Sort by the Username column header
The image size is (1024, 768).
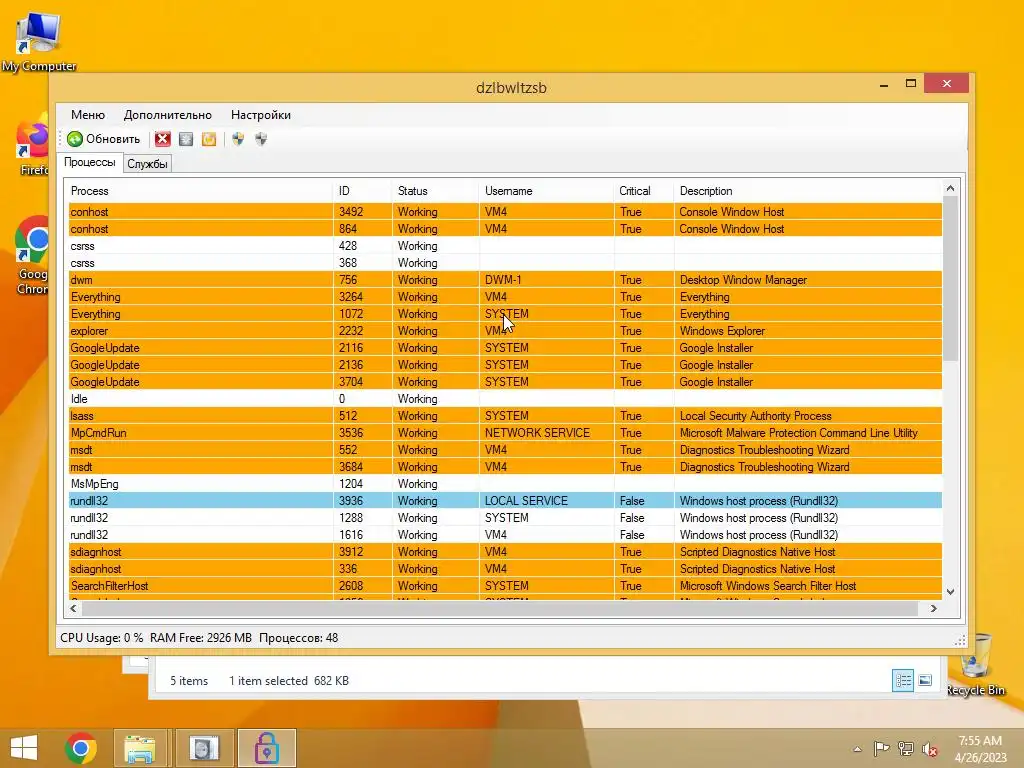pyautogui.click(x=546, y=191)
